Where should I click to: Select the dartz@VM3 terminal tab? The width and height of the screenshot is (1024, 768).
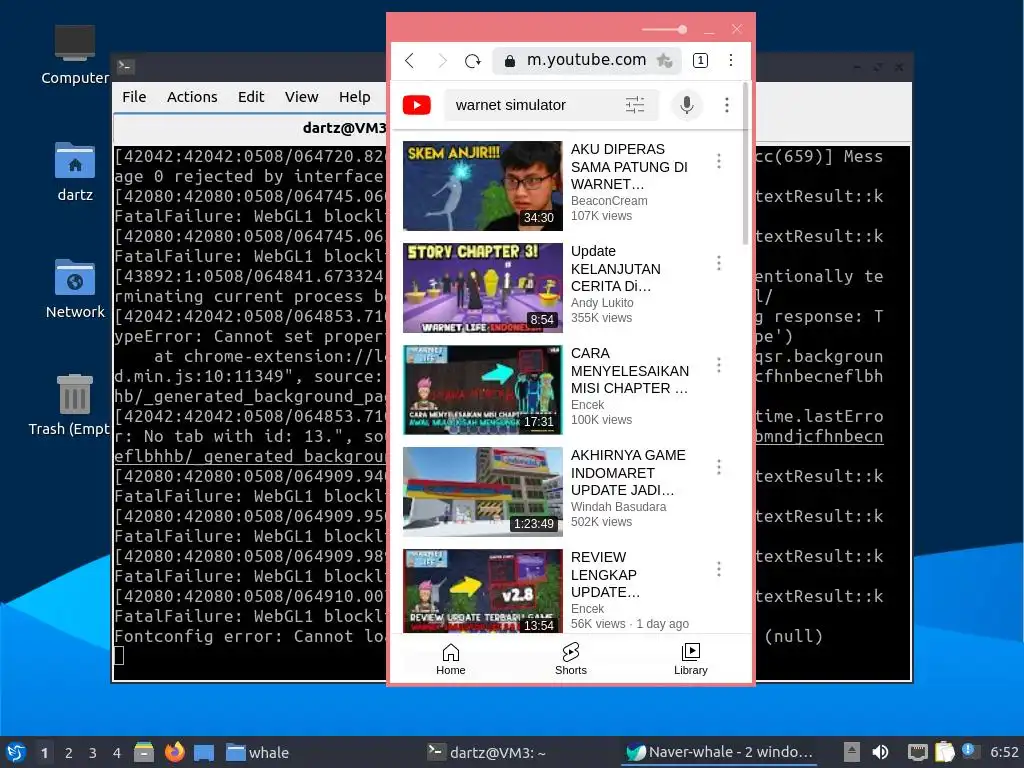[x=251, y=128]
